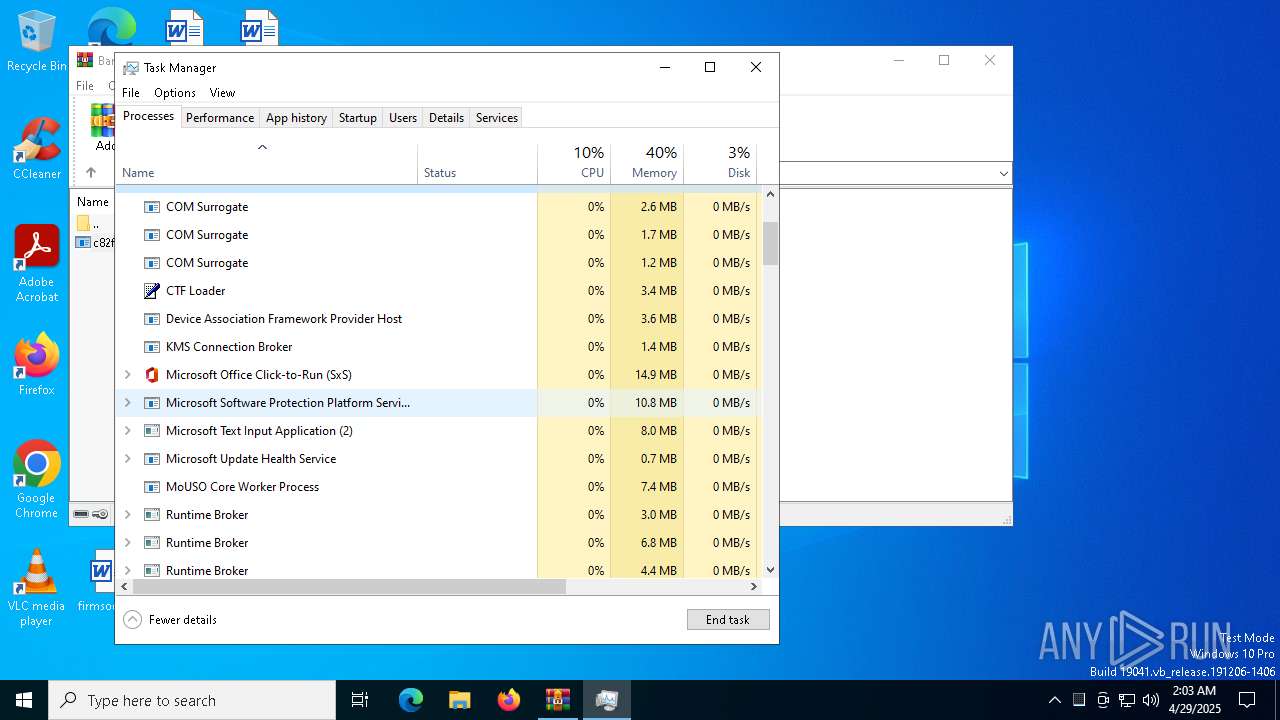The height and width of the screenshot is (720, 1280).
Task: Click the horizontal scrollbar thumb in process list
Action: [349, 587]
